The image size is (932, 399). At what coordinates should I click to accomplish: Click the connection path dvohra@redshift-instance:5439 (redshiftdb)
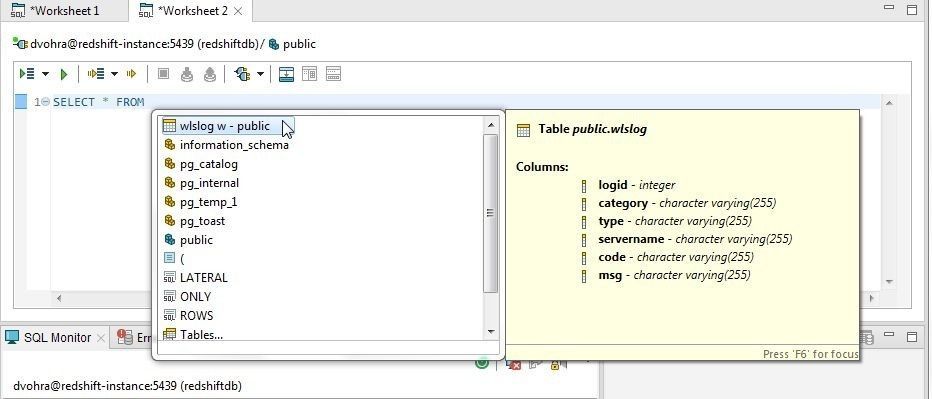(144, 44)
